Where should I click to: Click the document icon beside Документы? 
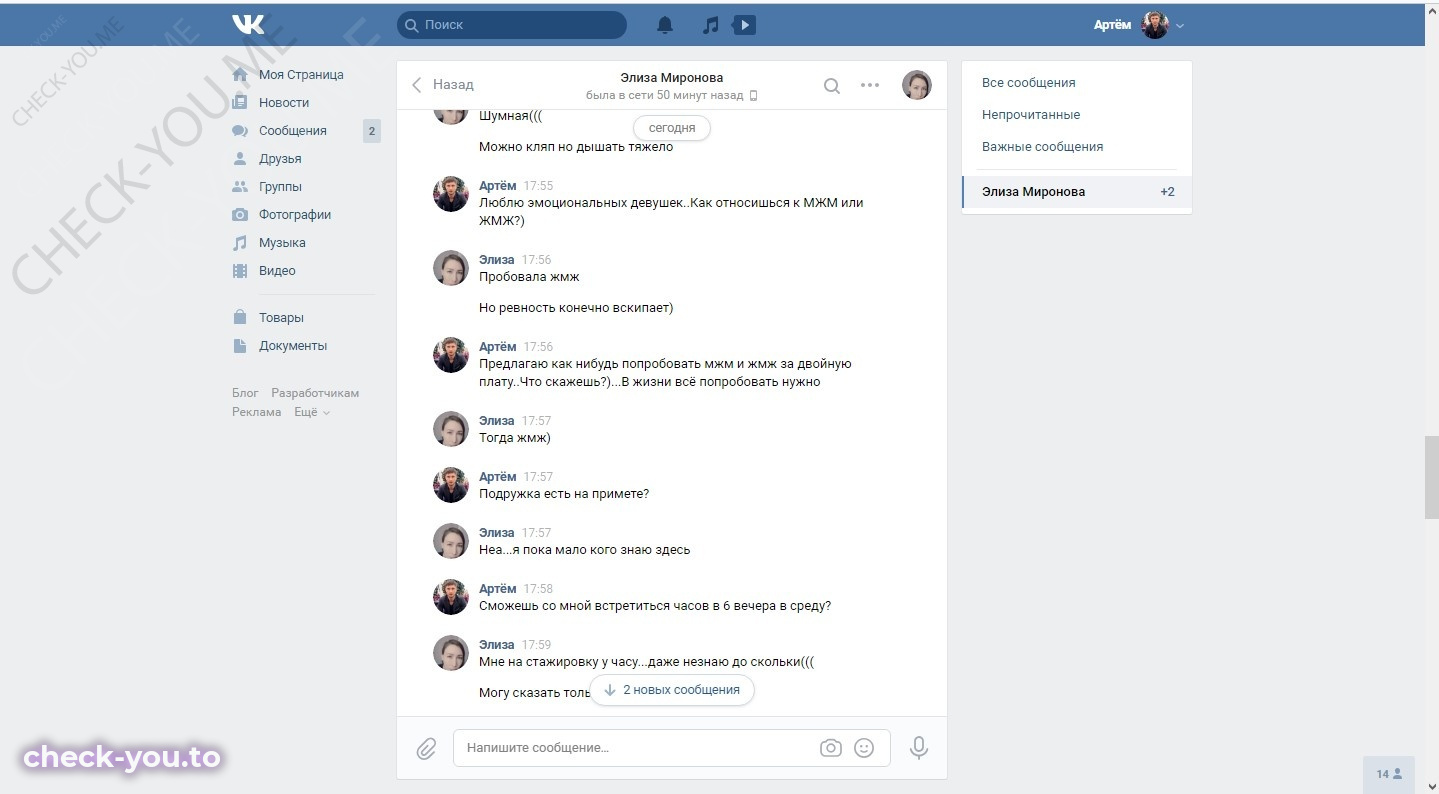coord(240,346)
